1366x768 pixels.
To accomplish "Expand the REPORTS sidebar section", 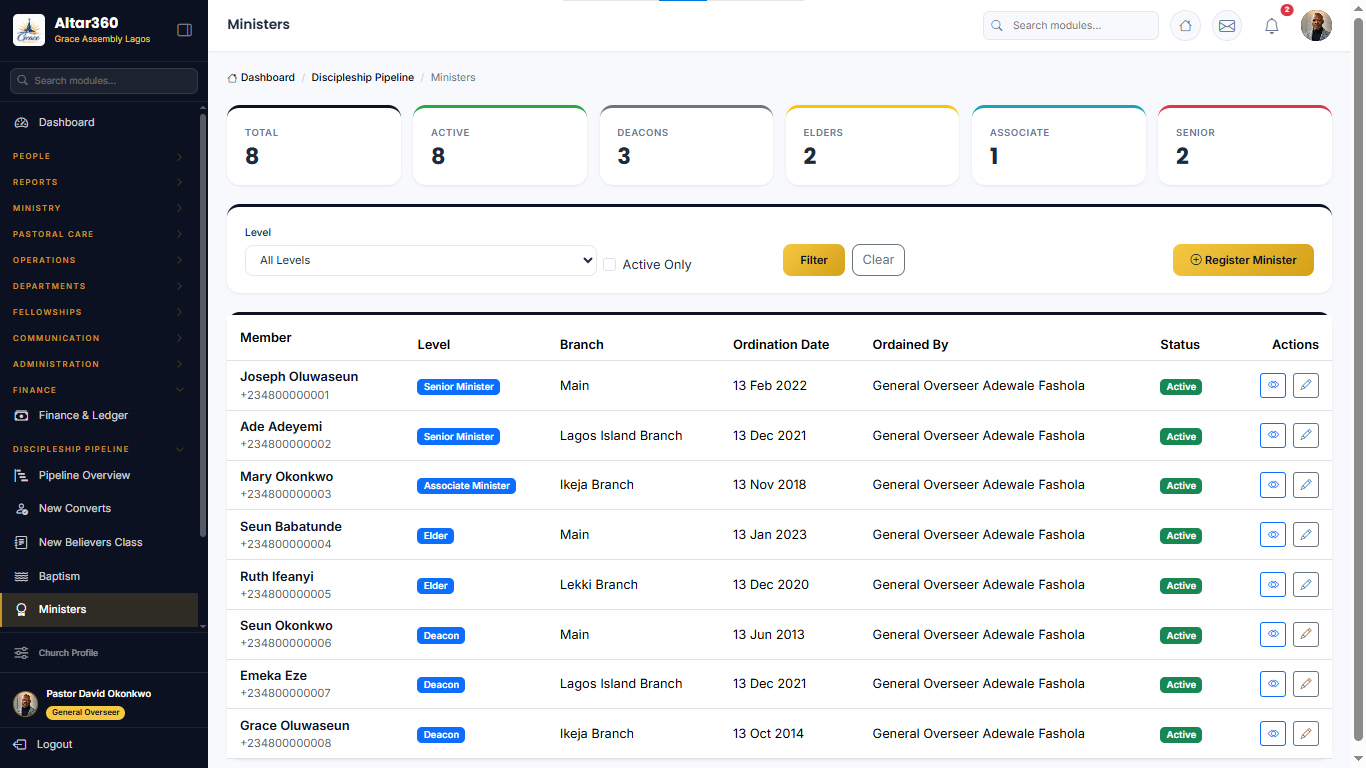I will pyautogui.click(x=98, y=182).
